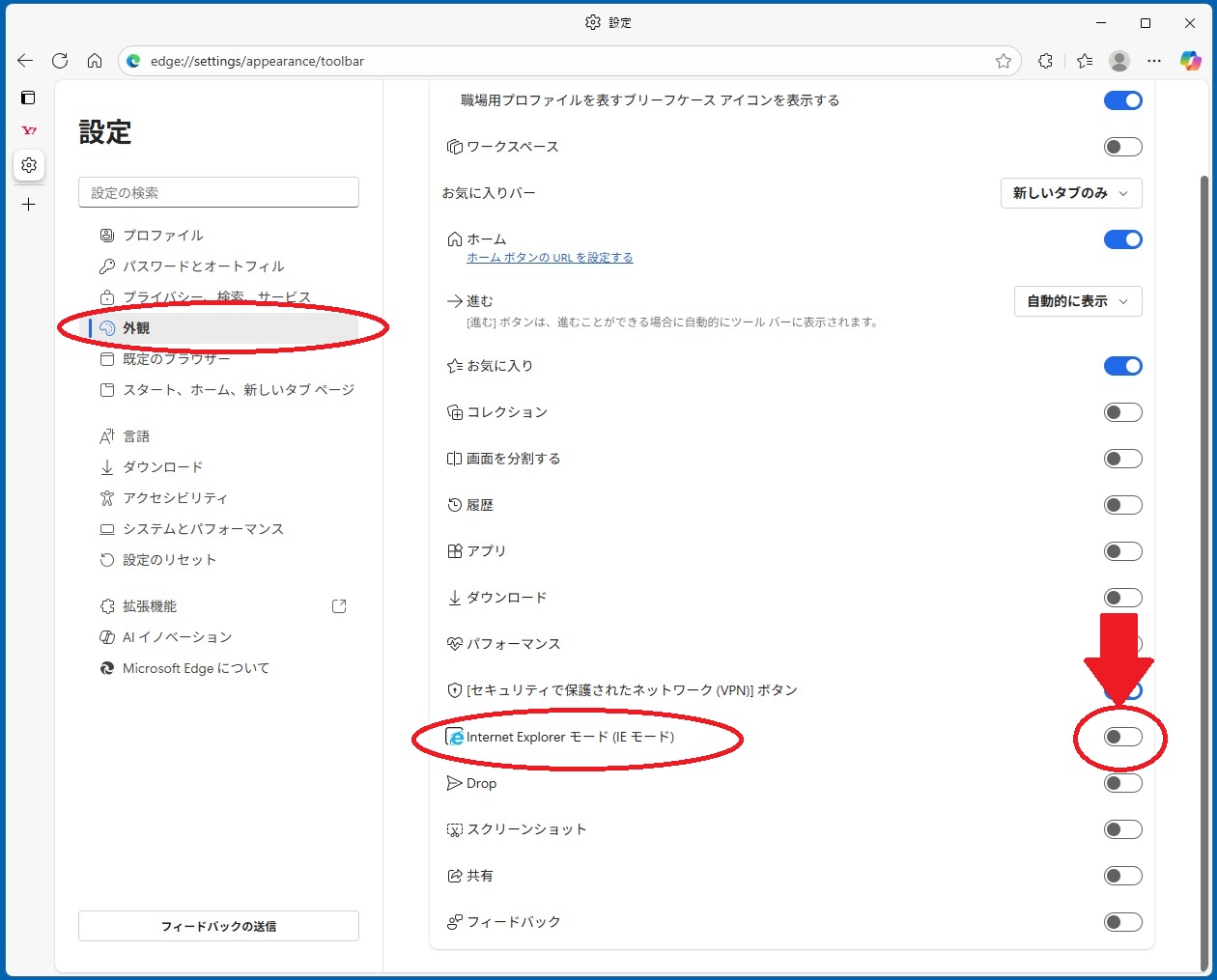Select プロファイル in the settings sidebar
This screenshot has width=1217, height=980.
(x=162, y=236)
